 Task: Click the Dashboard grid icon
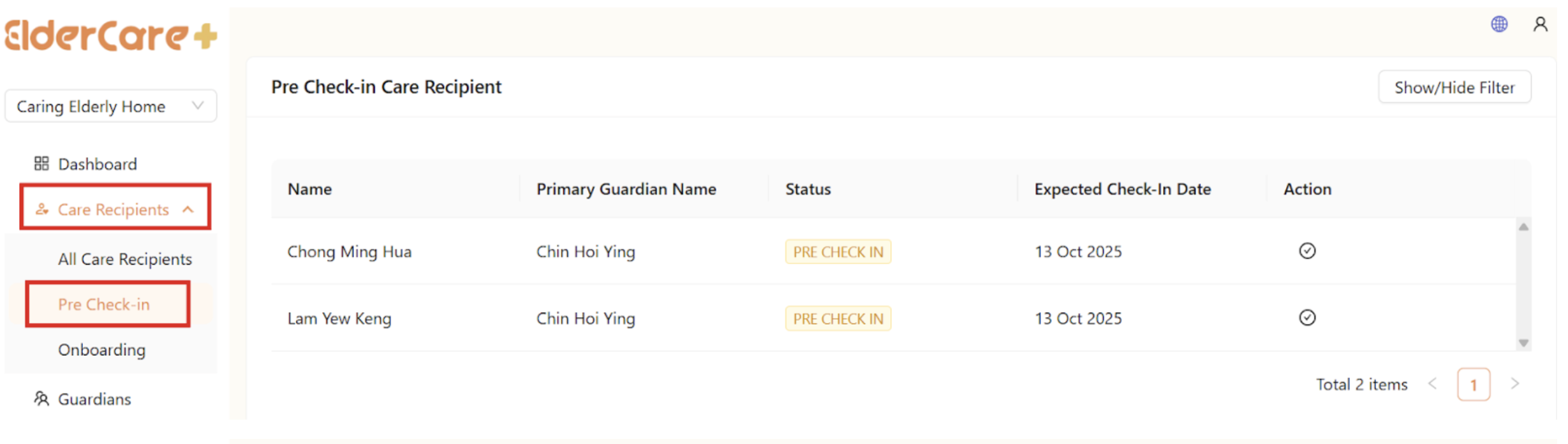[x=41, y=164]
